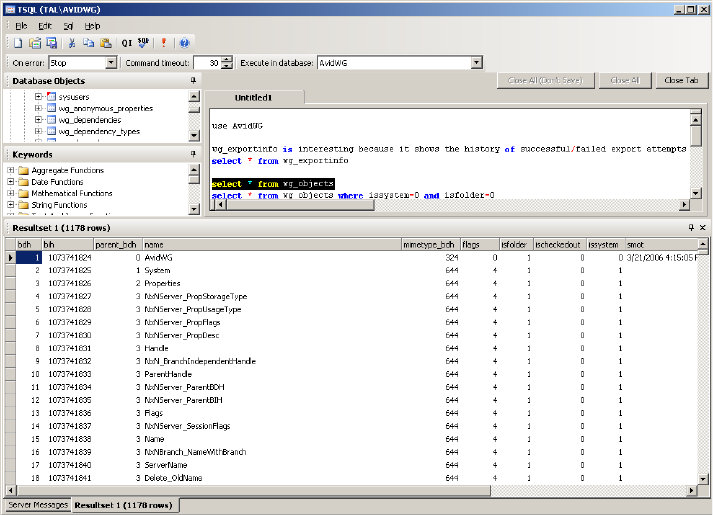Increase the Command timeout value
Screen dimensions: 713x515
[x=227, y=60]
